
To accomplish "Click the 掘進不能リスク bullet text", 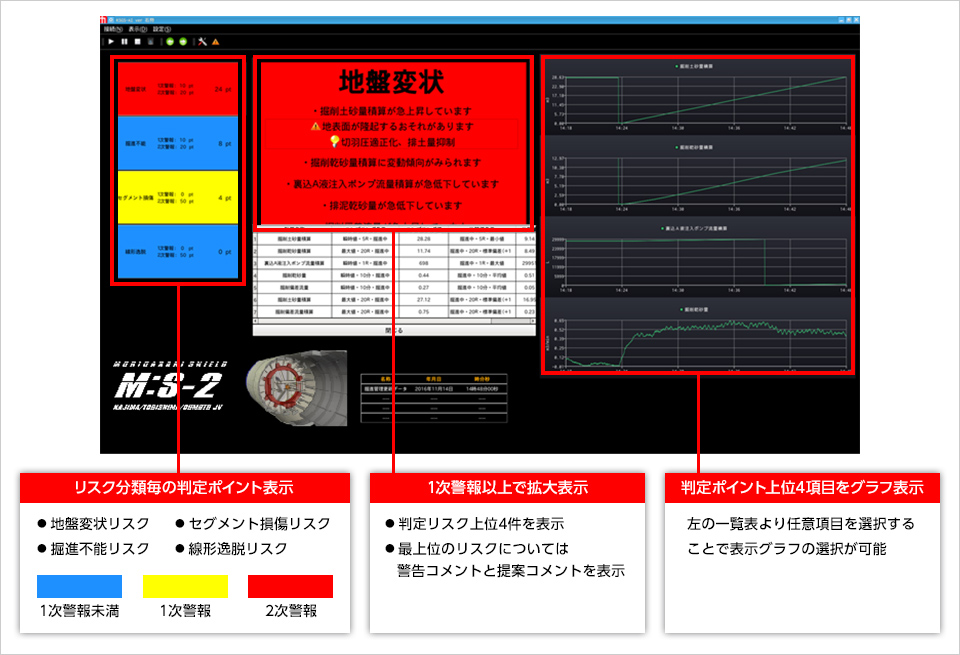I will [x=100, y=548].
